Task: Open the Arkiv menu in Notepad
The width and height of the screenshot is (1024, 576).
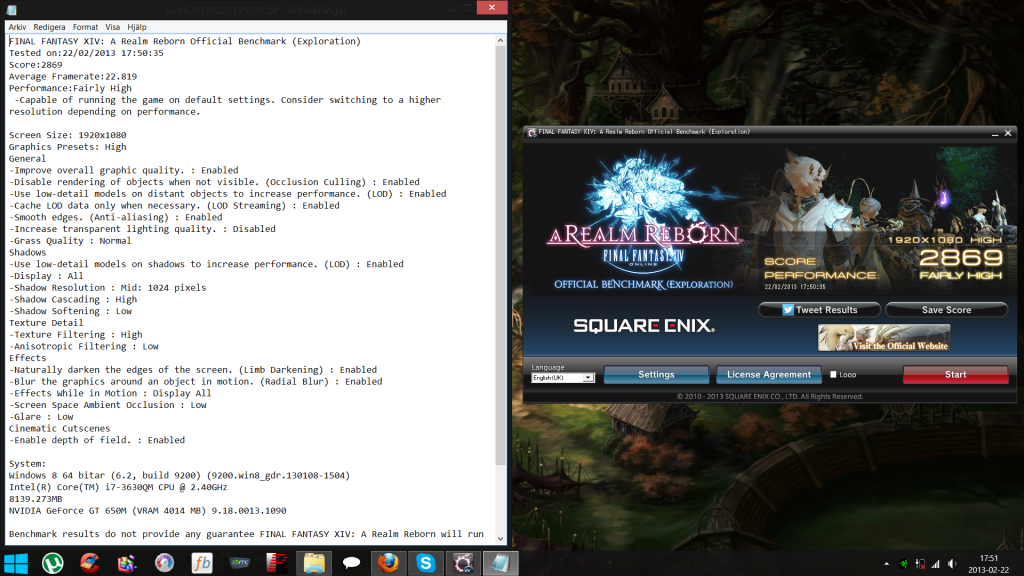Action: (x=18, y=27)
